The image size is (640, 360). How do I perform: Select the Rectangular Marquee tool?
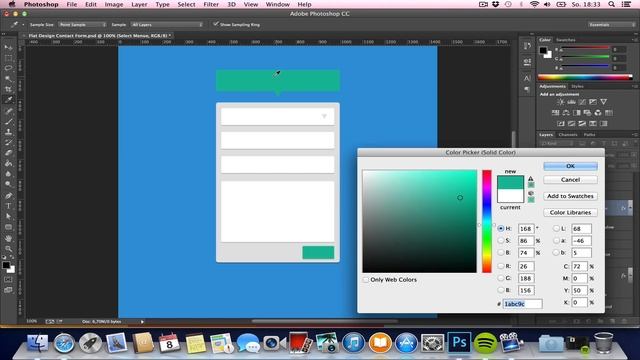(x=8, y=58)
